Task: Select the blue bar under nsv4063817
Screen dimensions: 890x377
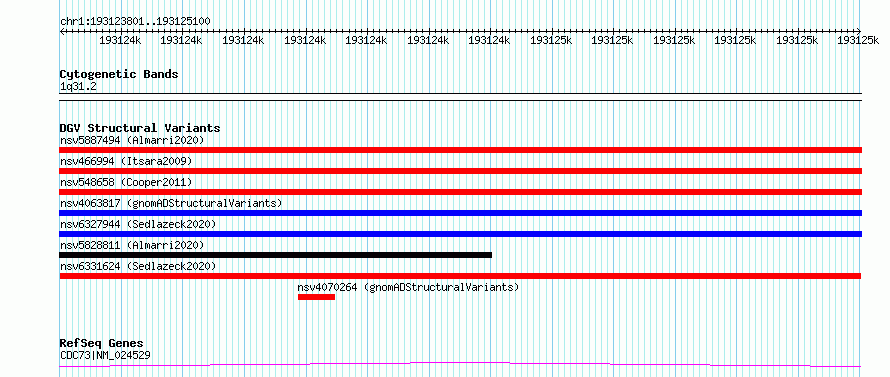Action: point(461,213)
